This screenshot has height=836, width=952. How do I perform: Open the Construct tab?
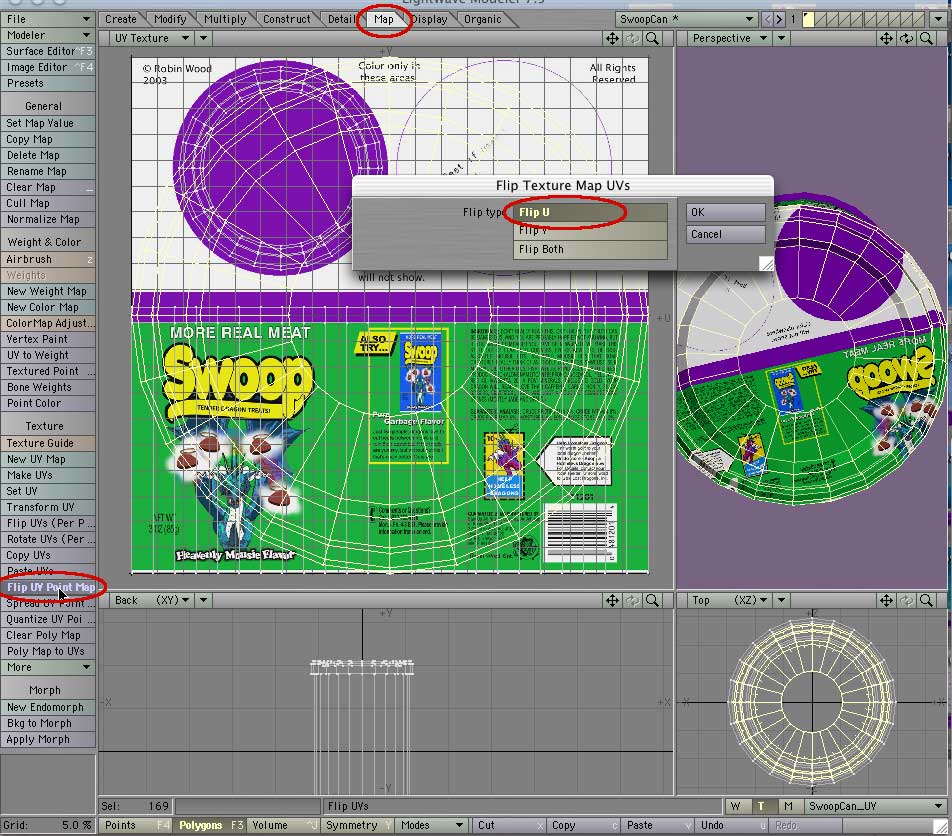click(287, 19)
